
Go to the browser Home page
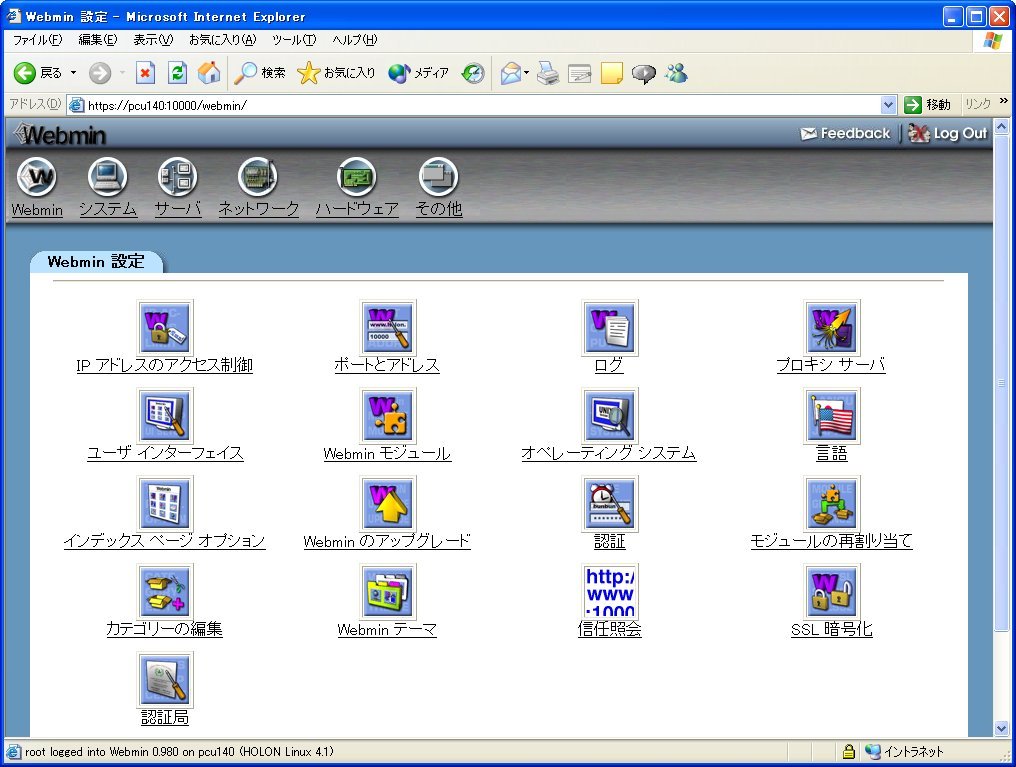point(209,73)
